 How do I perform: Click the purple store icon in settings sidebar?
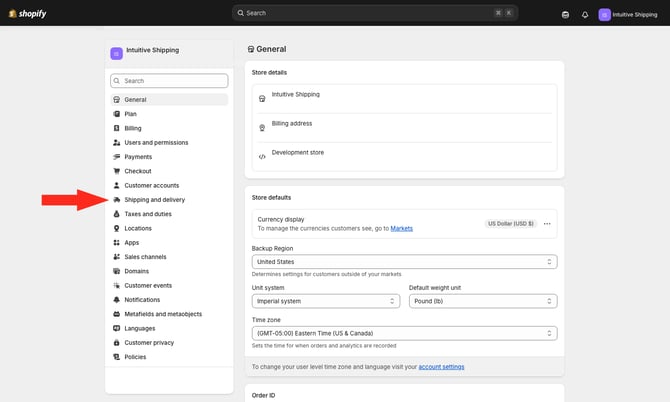pos(116,53)
